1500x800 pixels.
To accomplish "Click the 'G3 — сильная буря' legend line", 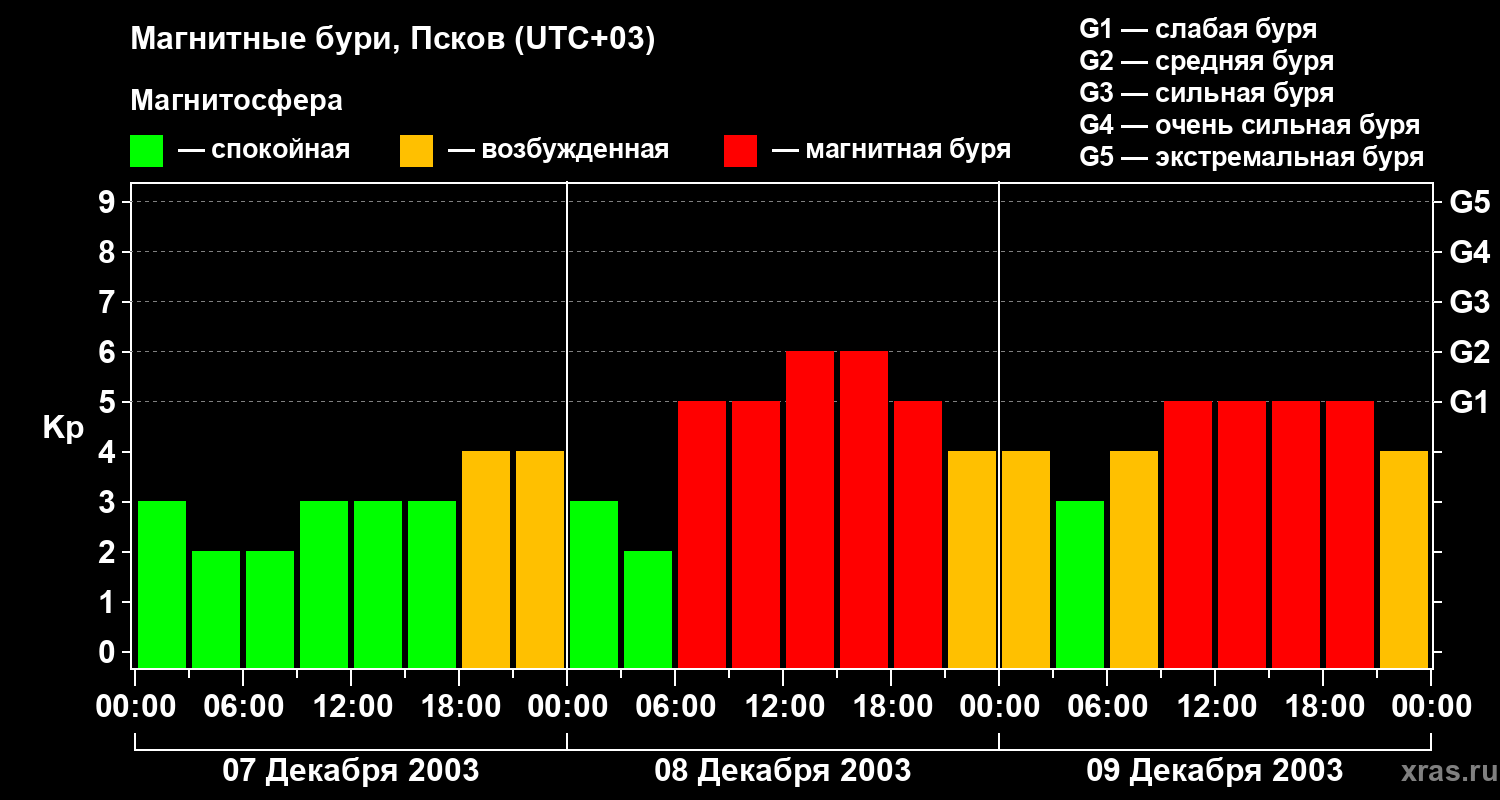I will click(x=1207, y=93).
